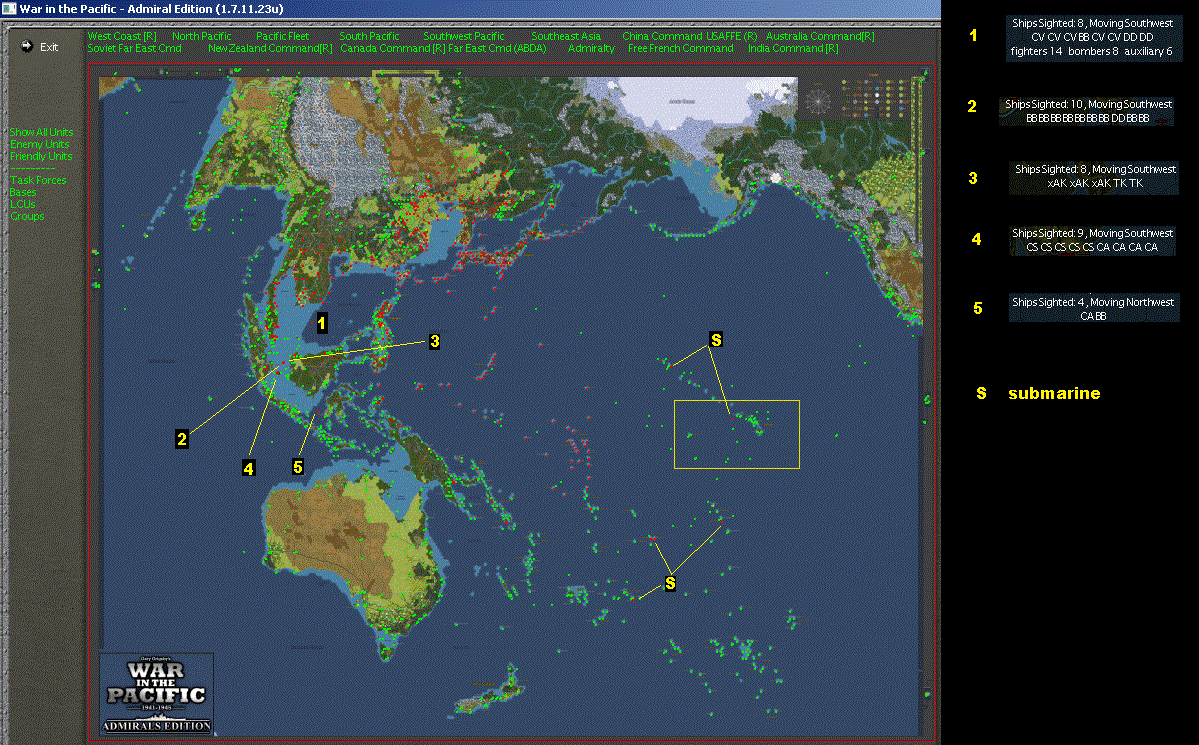
Task: Open Free French Command
Action: point(681,48)
